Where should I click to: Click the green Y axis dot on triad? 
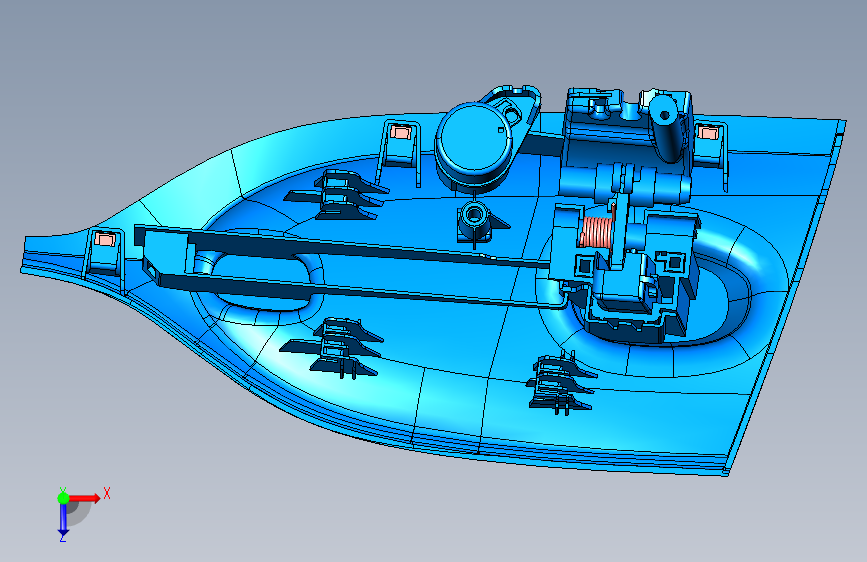[63, 498]
